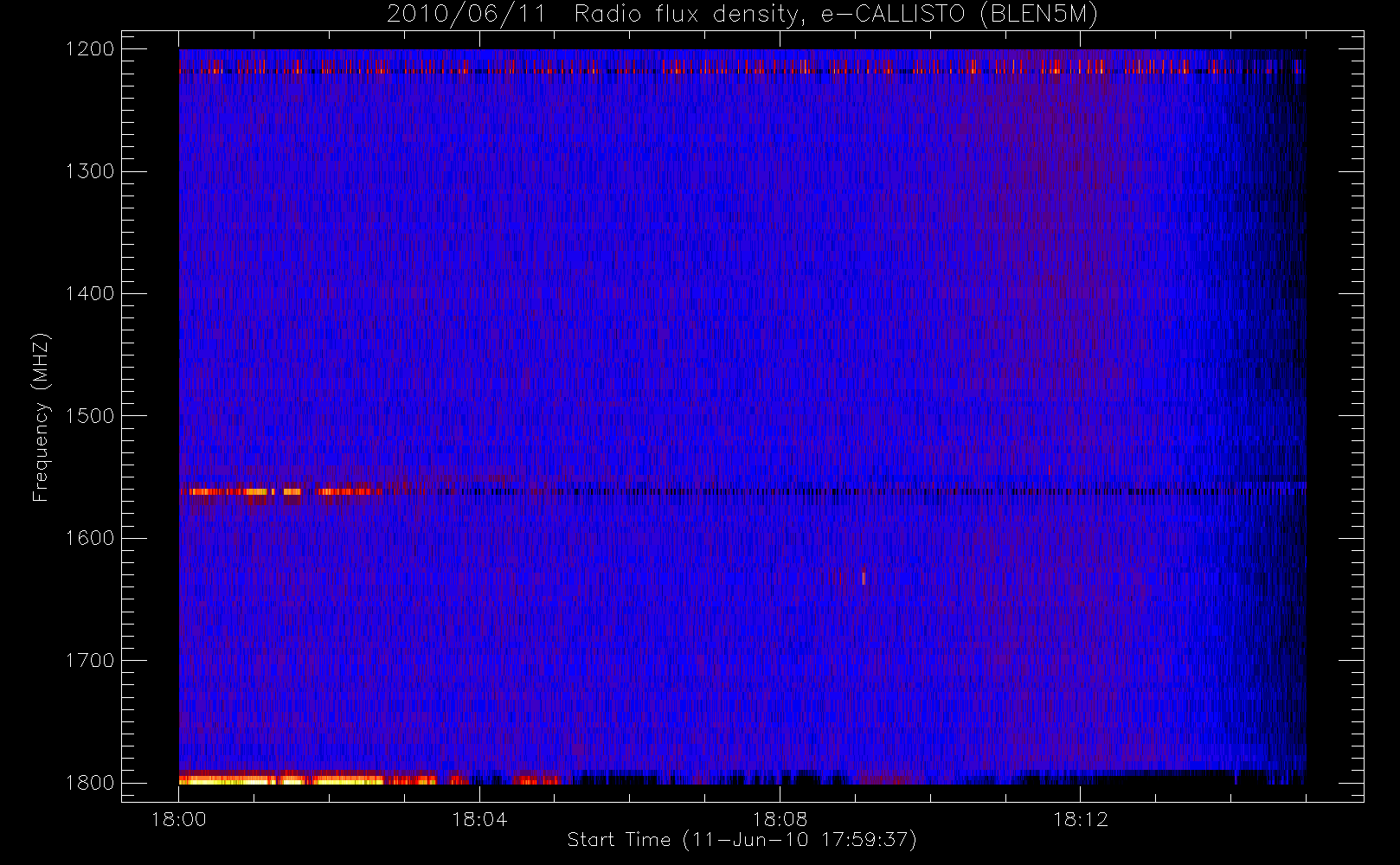Click the orange interference streak near 1560 MHz
The width and height of the screenshot is (1400, 865).
pyautogui.click(x=281, y=491)
